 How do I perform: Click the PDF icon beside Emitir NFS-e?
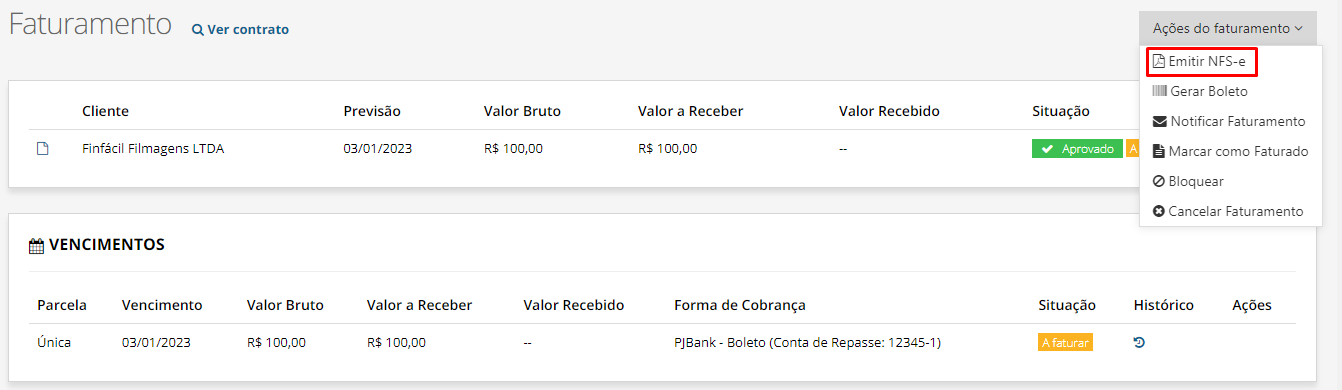tap(1159, 61)
